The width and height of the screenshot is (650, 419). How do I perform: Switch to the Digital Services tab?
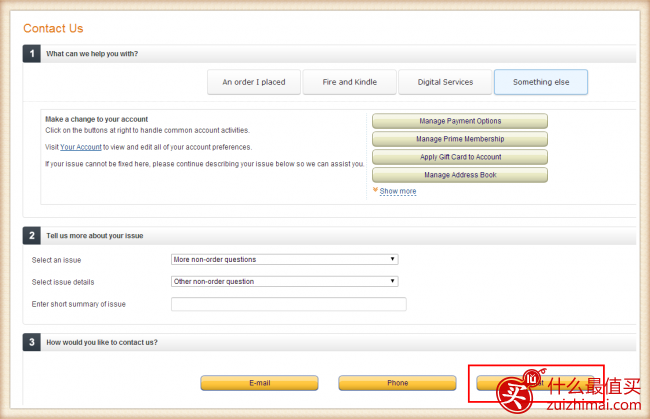[445, 82]
